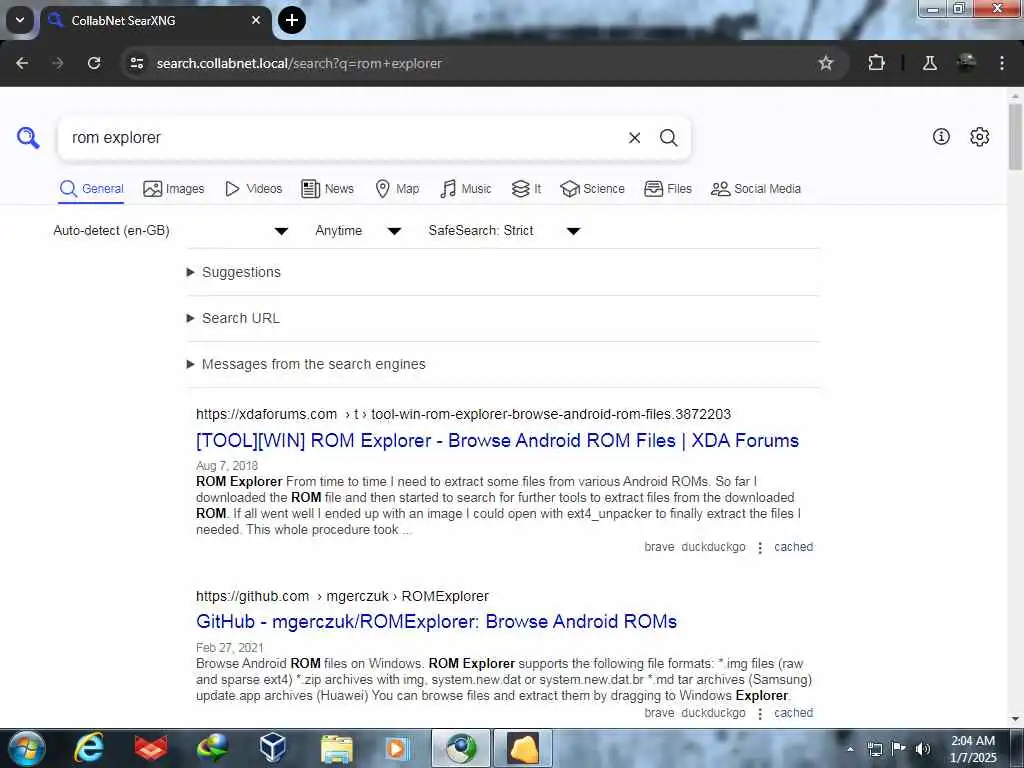Open the red taskbar application
This screenshot has height=768, width=1024.
[151, 748]
